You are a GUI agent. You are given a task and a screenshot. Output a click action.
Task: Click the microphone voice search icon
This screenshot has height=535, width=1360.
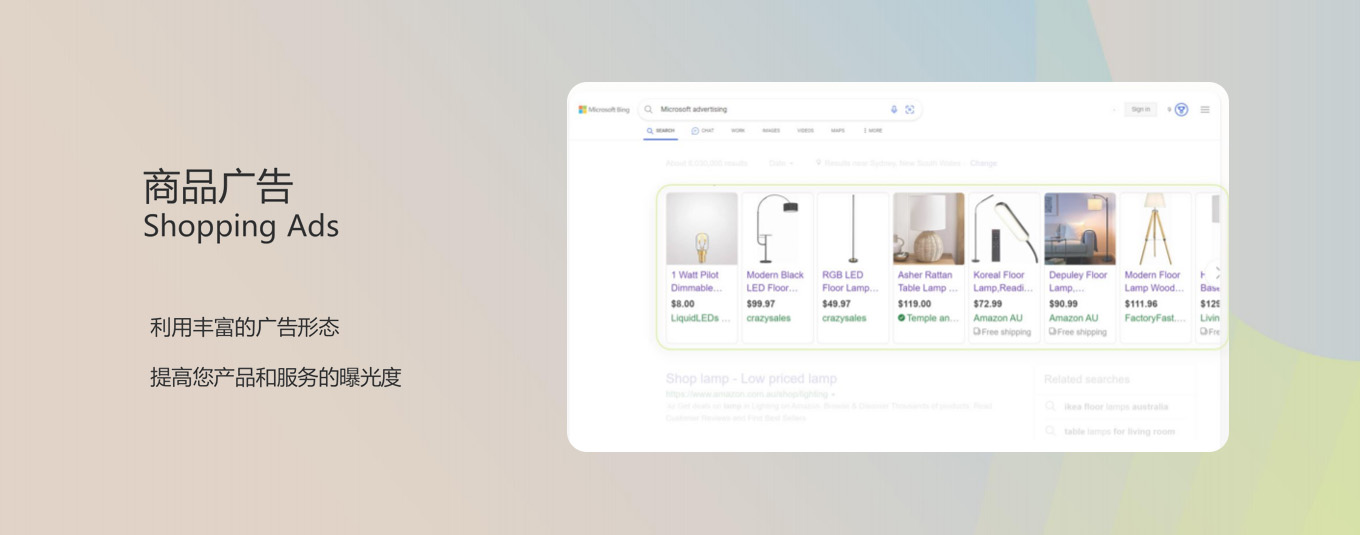click(894, 110)
